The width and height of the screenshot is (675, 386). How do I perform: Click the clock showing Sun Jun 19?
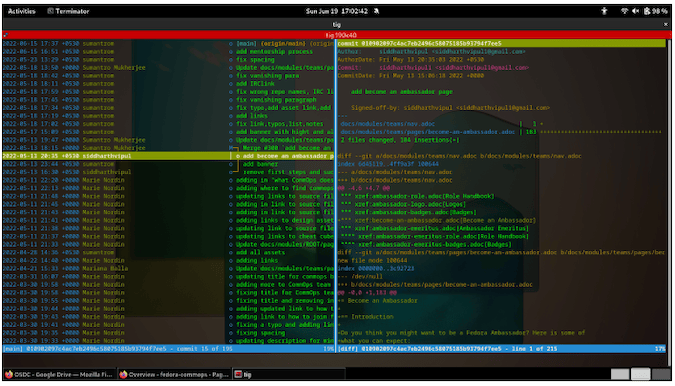coord(337,11)
